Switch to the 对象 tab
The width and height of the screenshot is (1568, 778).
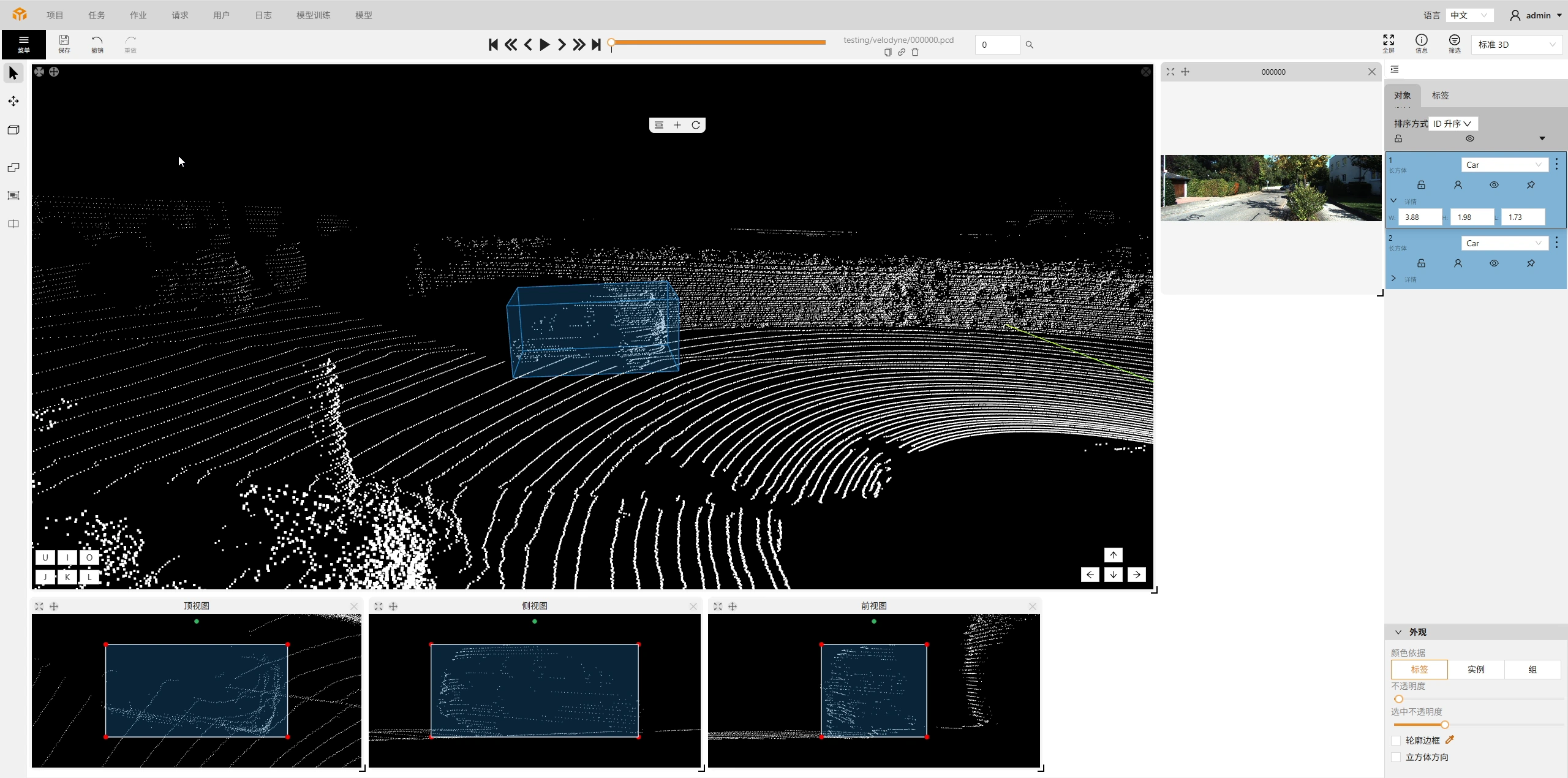pyautogui.click(x=1403, y=96)
